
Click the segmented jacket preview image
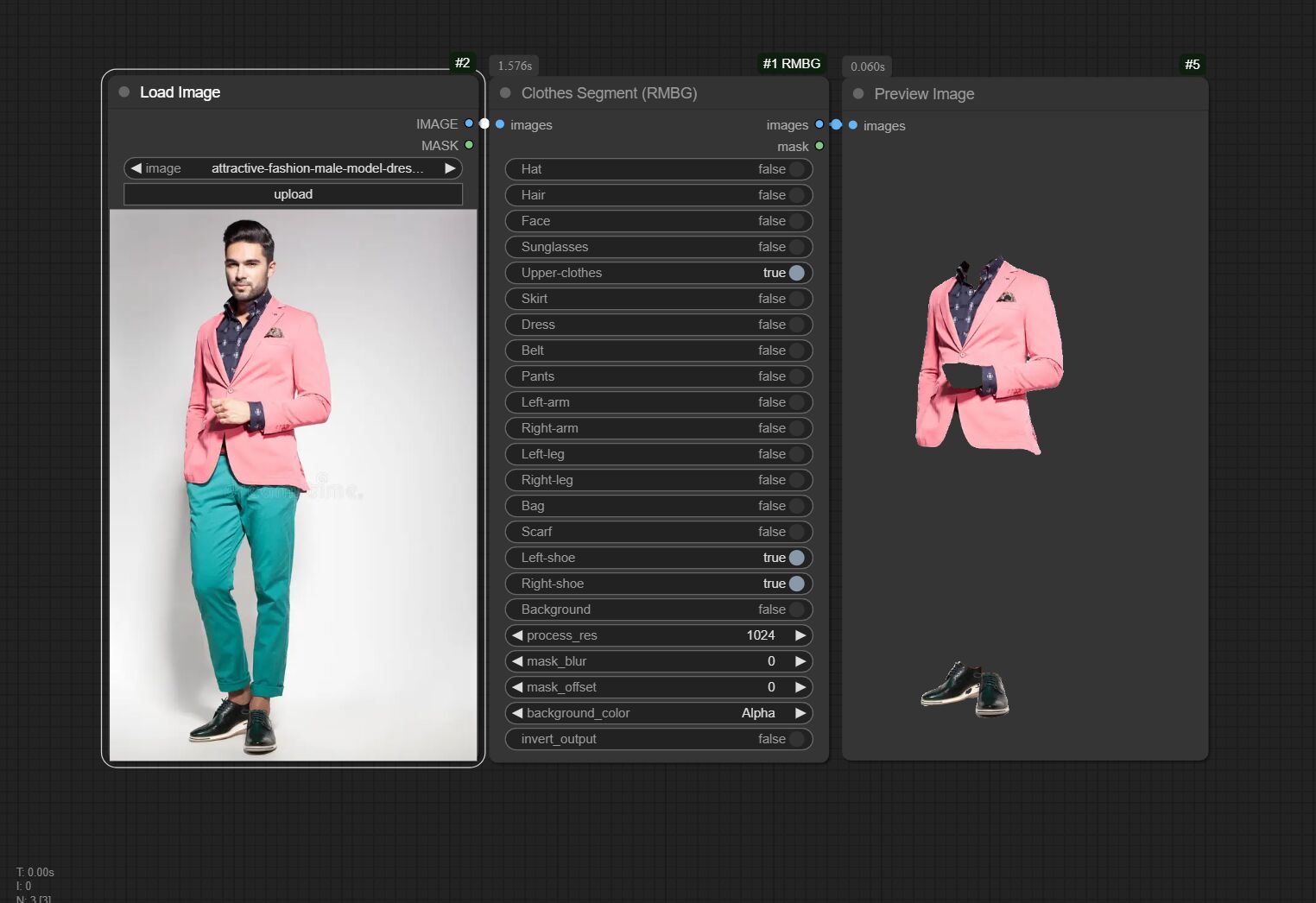point(990,356)
